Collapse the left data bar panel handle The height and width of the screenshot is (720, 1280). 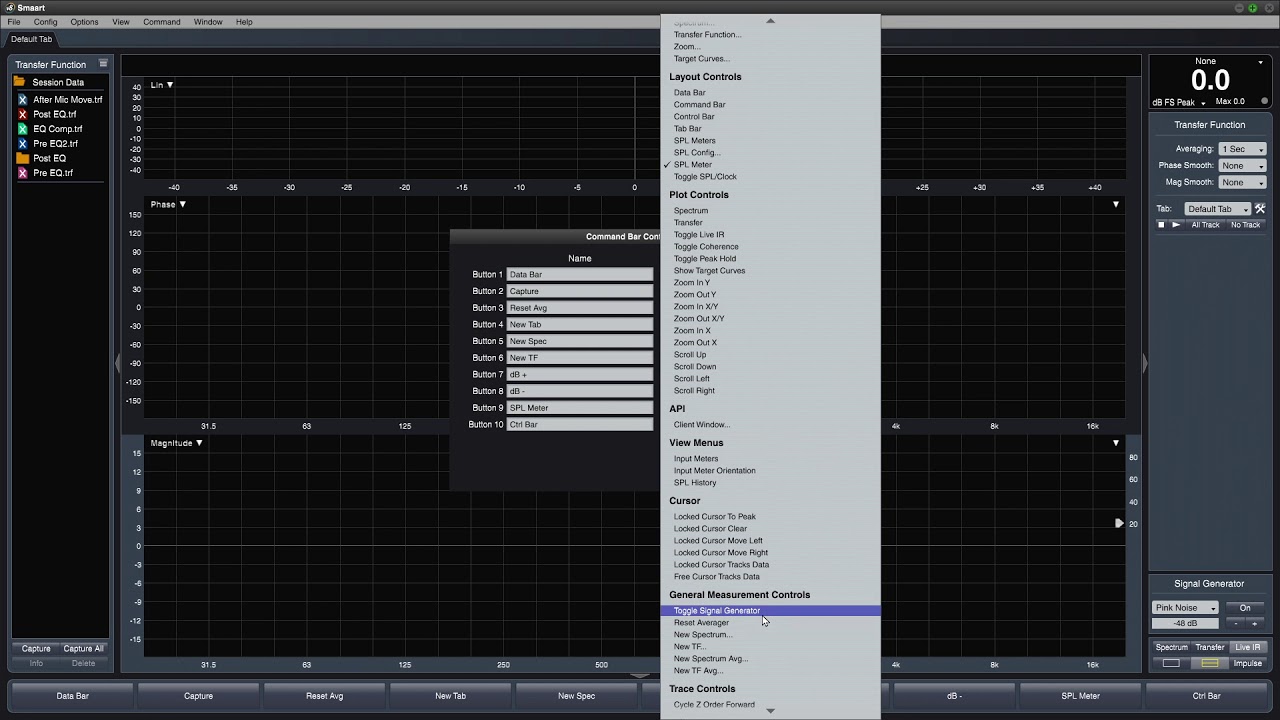[117, 364]
